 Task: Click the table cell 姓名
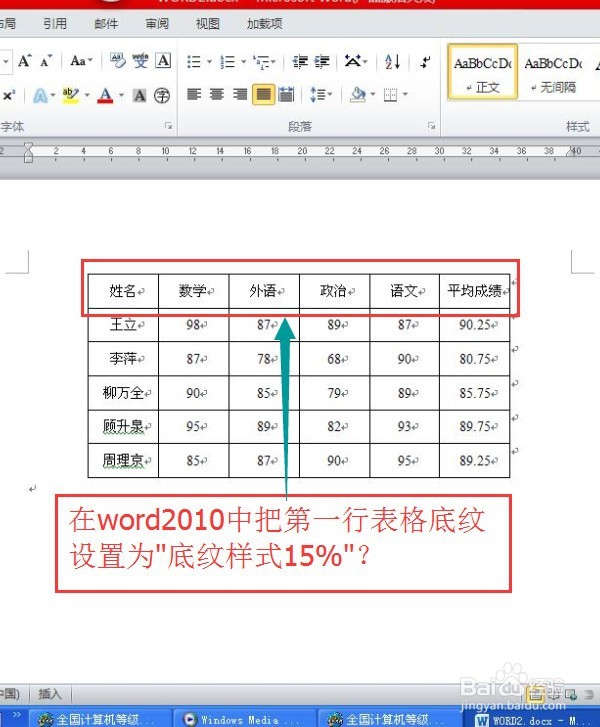(123, 291)
